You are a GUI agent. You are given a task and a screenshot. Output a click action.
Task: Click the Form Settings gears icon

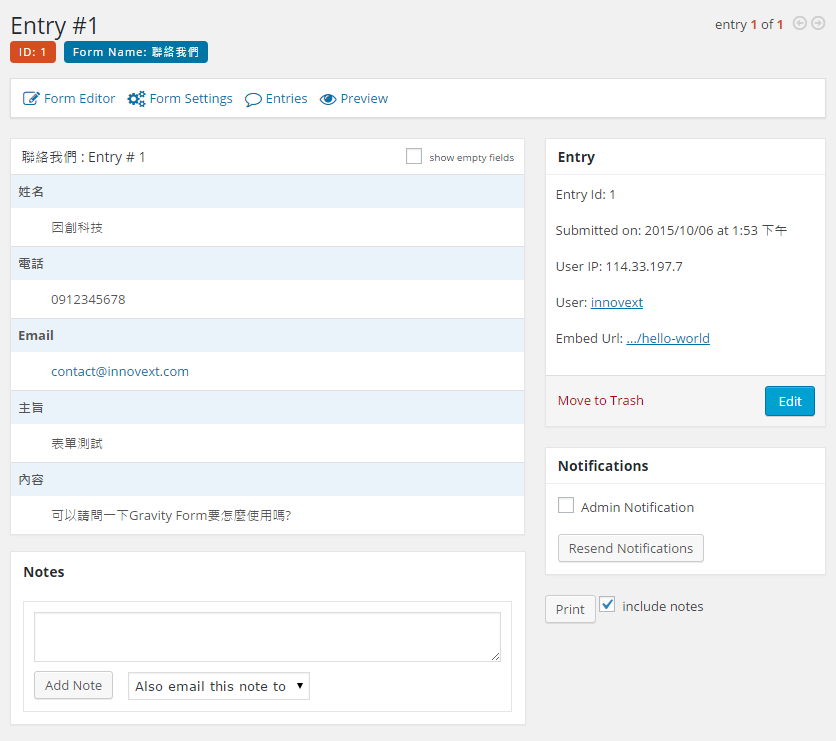click(x=137, y=99)
